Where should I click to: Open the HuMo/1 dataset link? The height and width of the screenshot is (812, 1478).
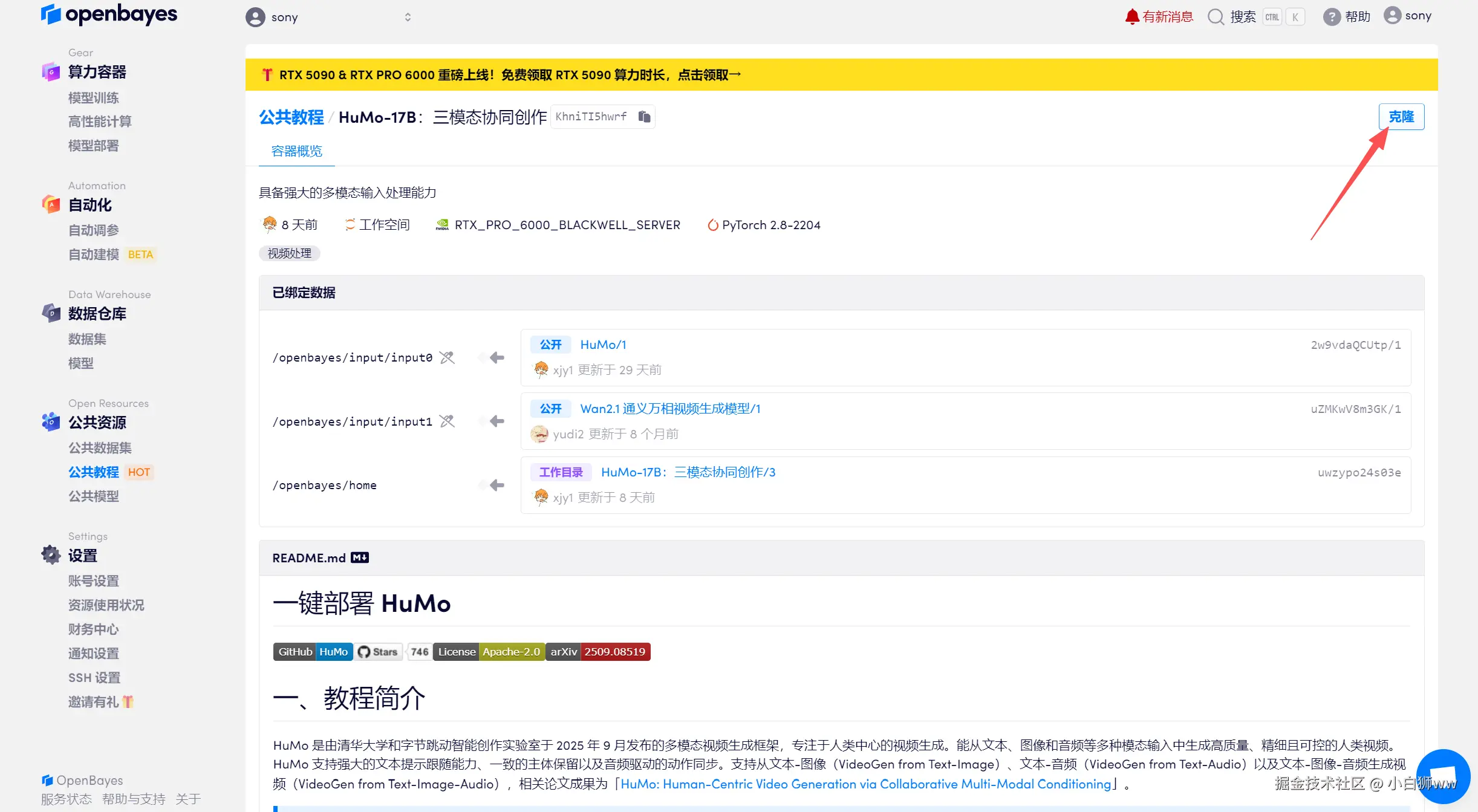603,345
